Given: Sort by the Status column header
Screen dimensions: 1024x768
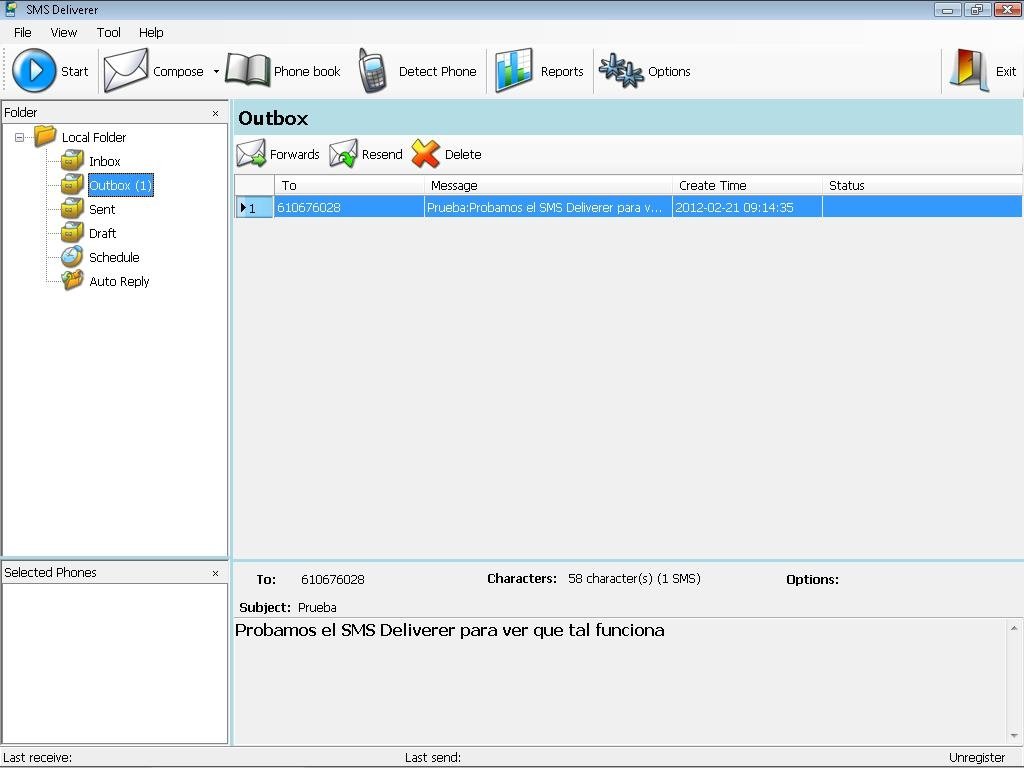Looking at the screenshot, I should tap(922, 185).
